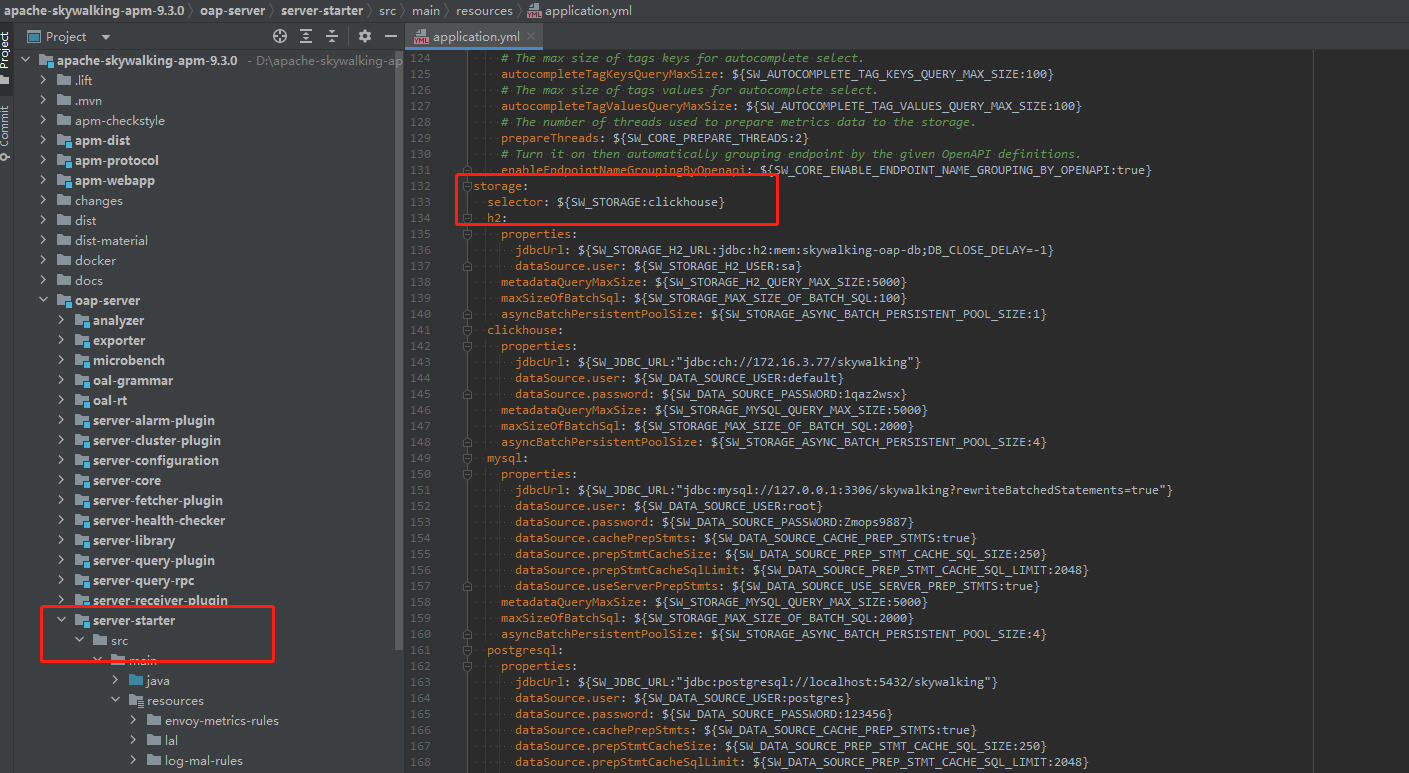Close the application.yml editor tab

pyautogui.click(x=531, y=37)
